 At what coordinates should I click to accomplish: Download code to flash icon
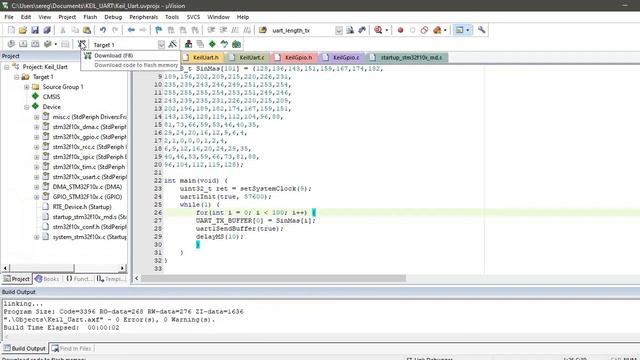pyautogui.click(x=82, y=44)
